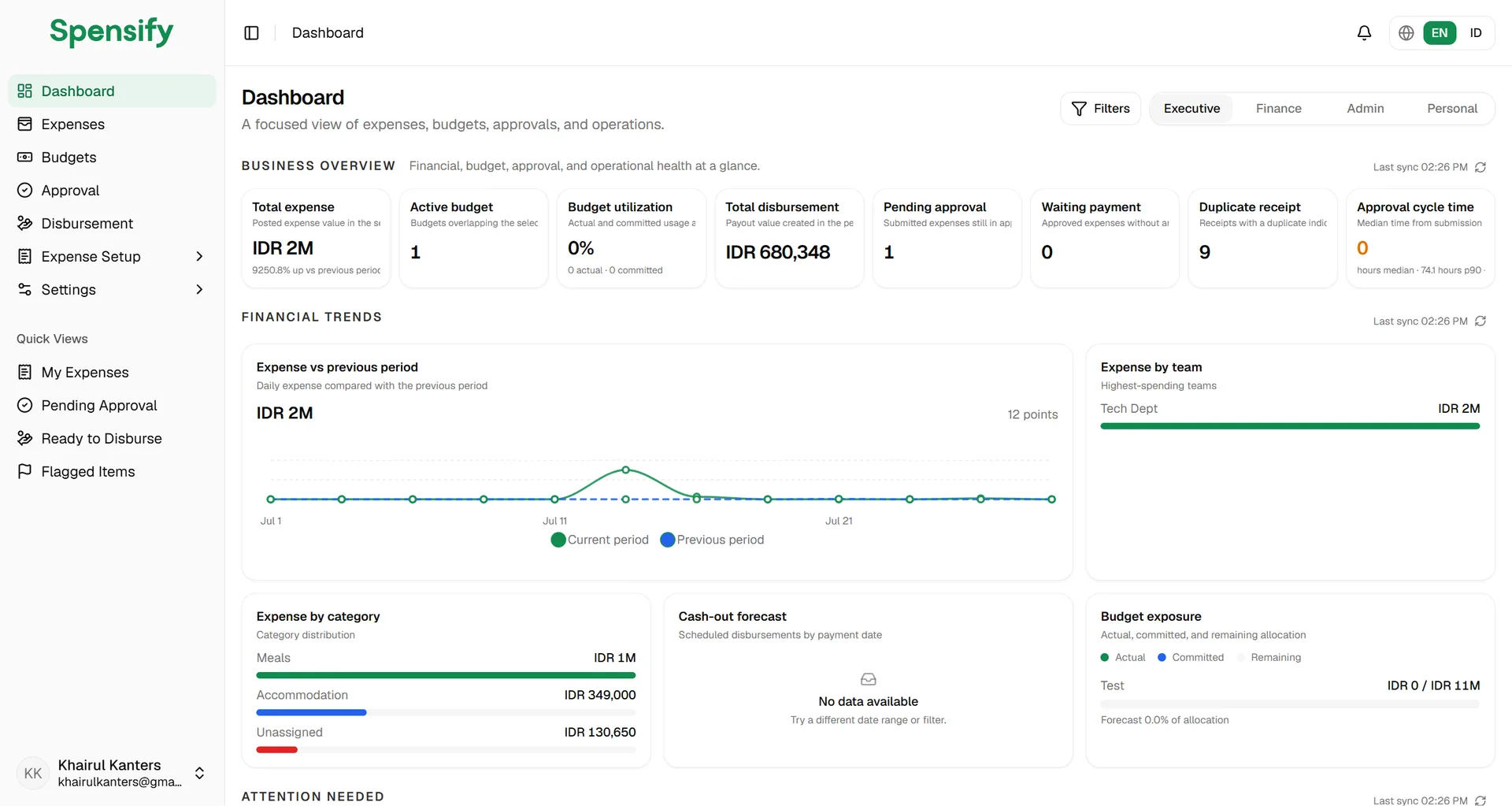Toggle the Current period legend item
1512x806 pixels.
tap(600, 540)
